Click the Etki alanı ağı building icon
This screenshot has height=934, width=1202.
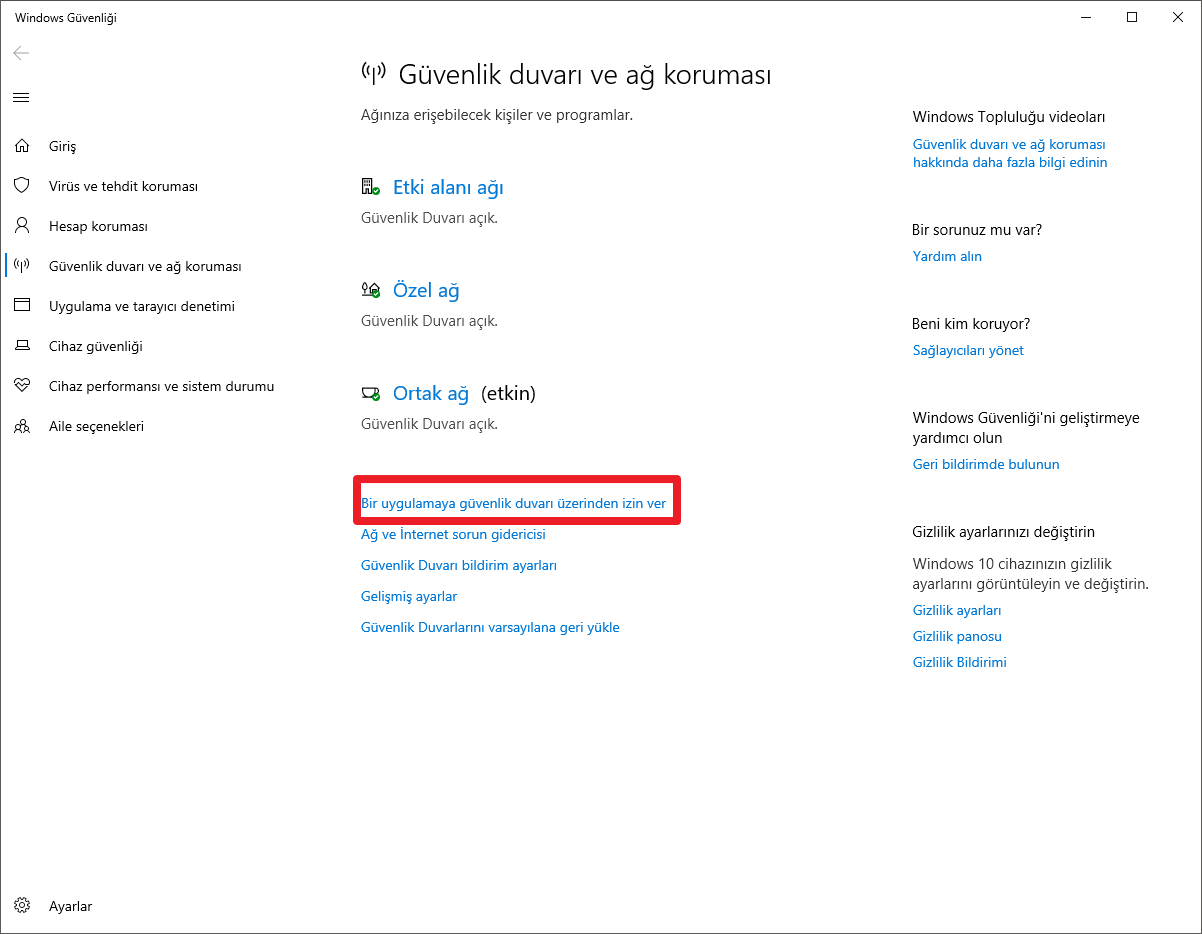tap(370, 187)
